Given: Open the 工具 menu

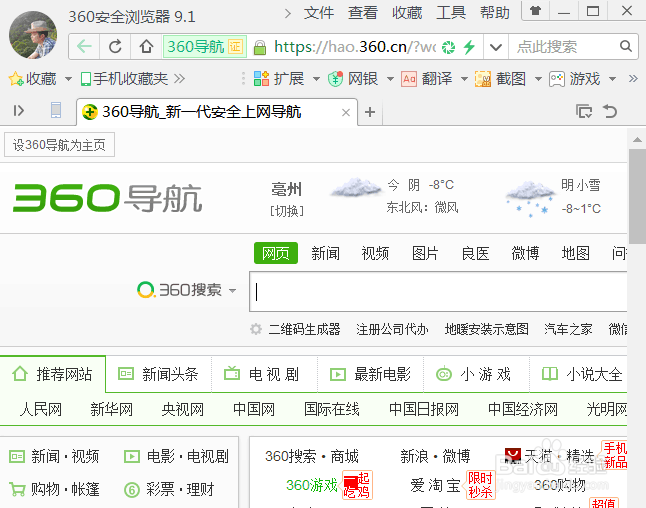Looking at the screenshot, I should click(451, 13).
